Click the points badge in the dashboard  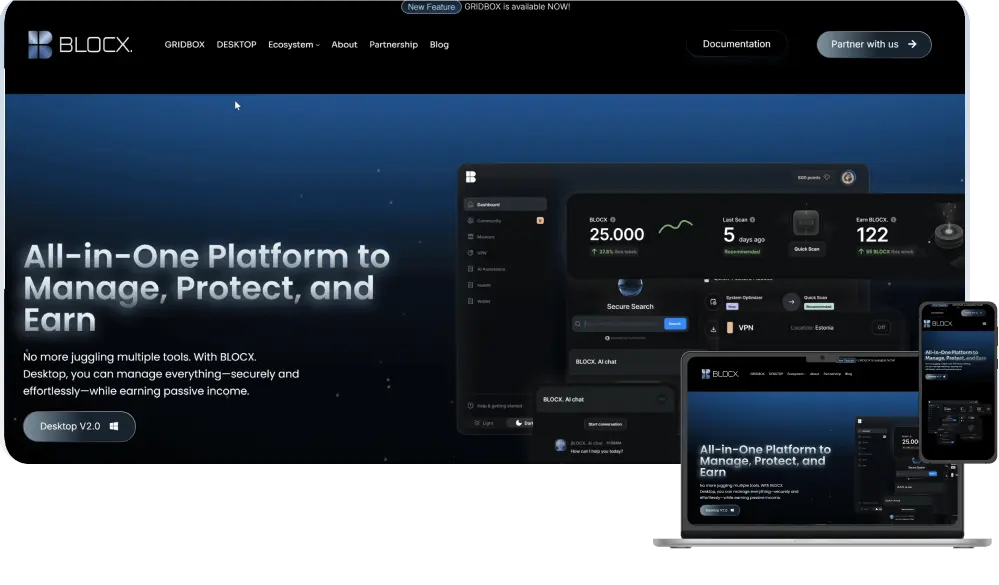(x=814, y=177)
